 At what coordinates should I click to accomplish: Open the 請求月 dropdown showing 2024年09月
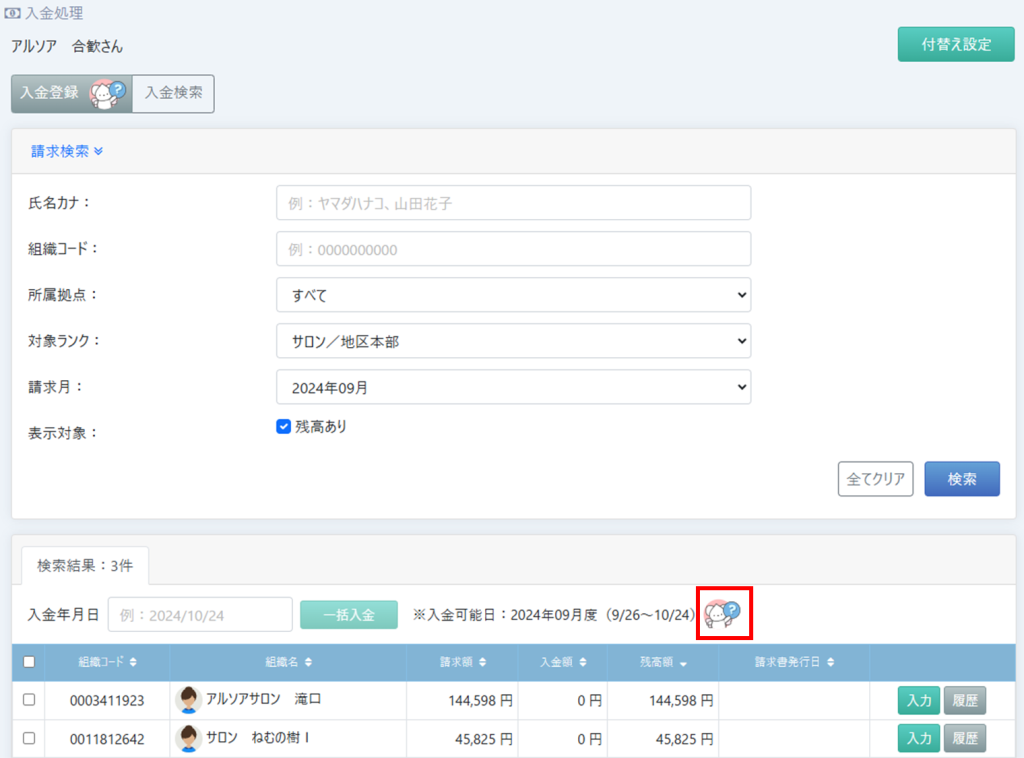coord(513,387)
